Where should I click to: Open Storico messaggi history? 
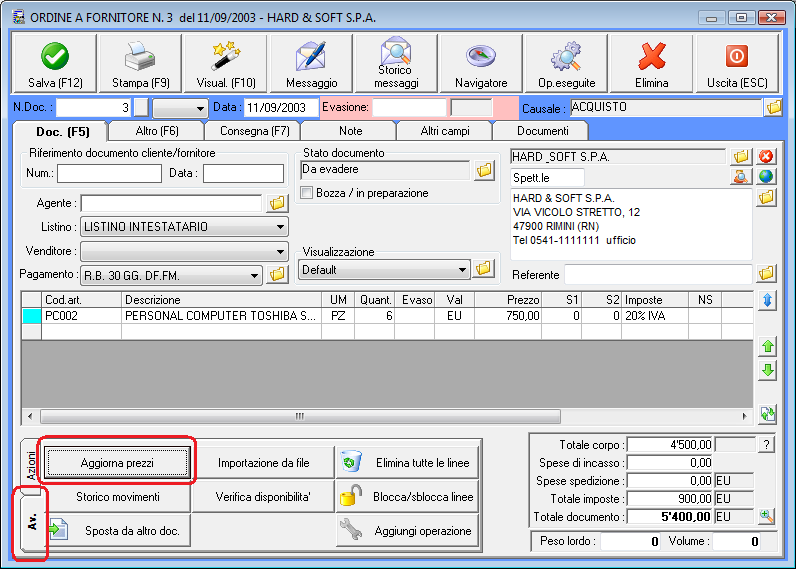396,64
